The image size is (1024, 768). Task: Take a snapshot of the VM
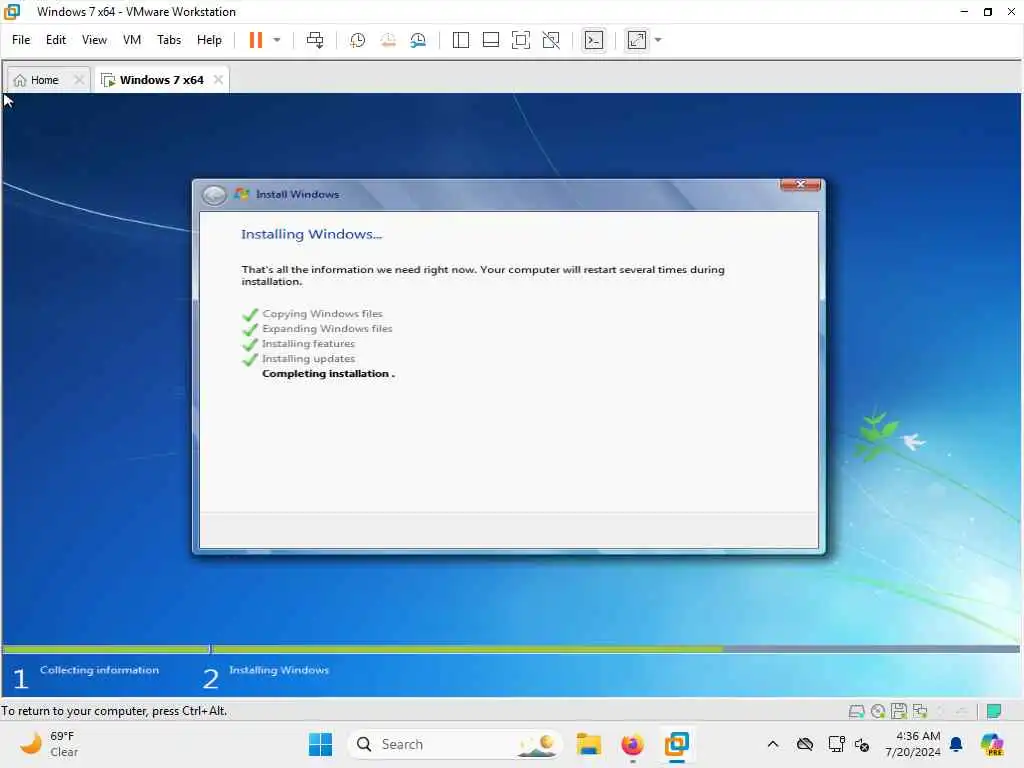pos(357,40)
